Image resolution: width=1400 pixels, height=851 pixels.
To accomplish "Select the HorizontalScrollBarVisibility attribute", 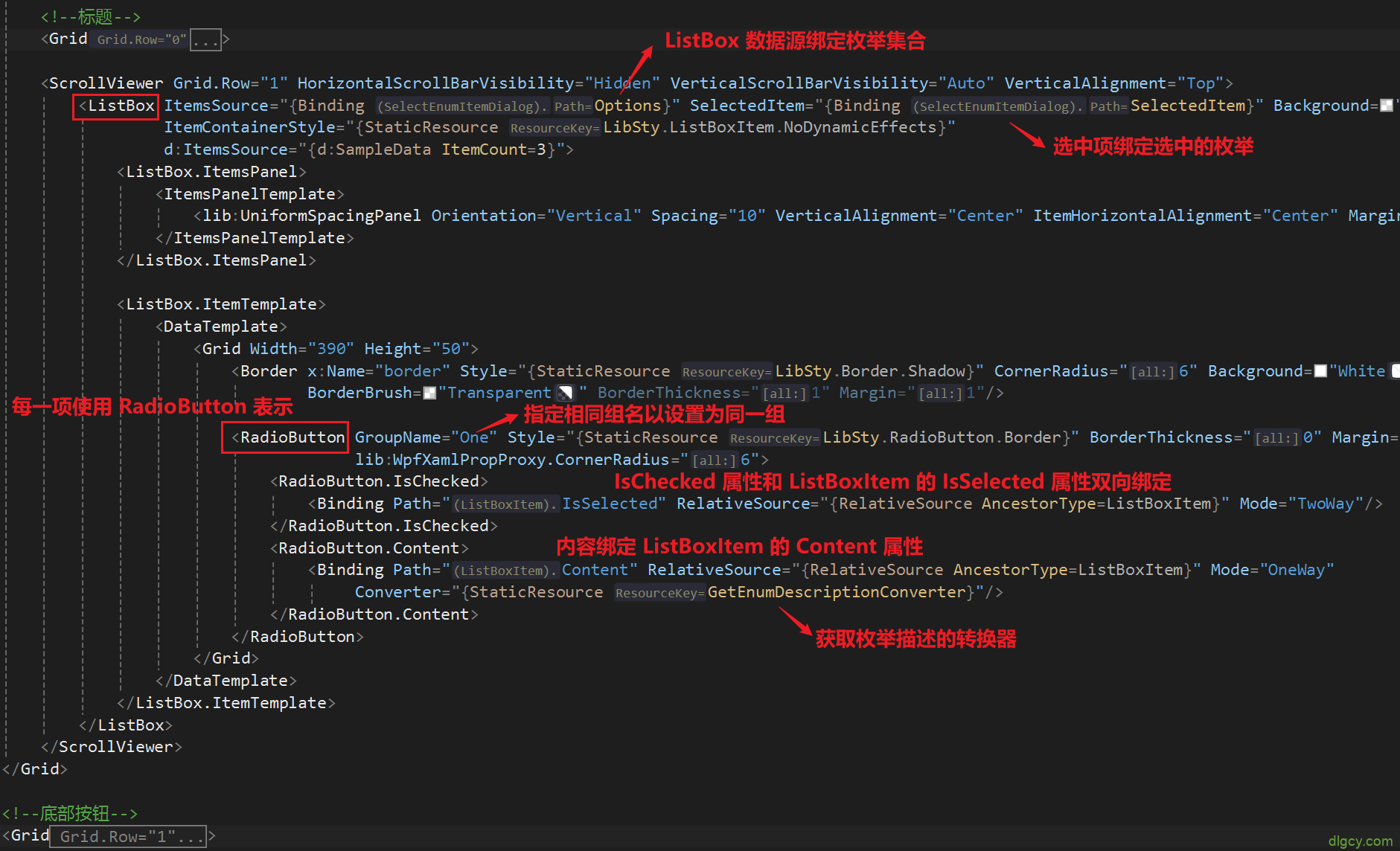I will tap(435, 83).
